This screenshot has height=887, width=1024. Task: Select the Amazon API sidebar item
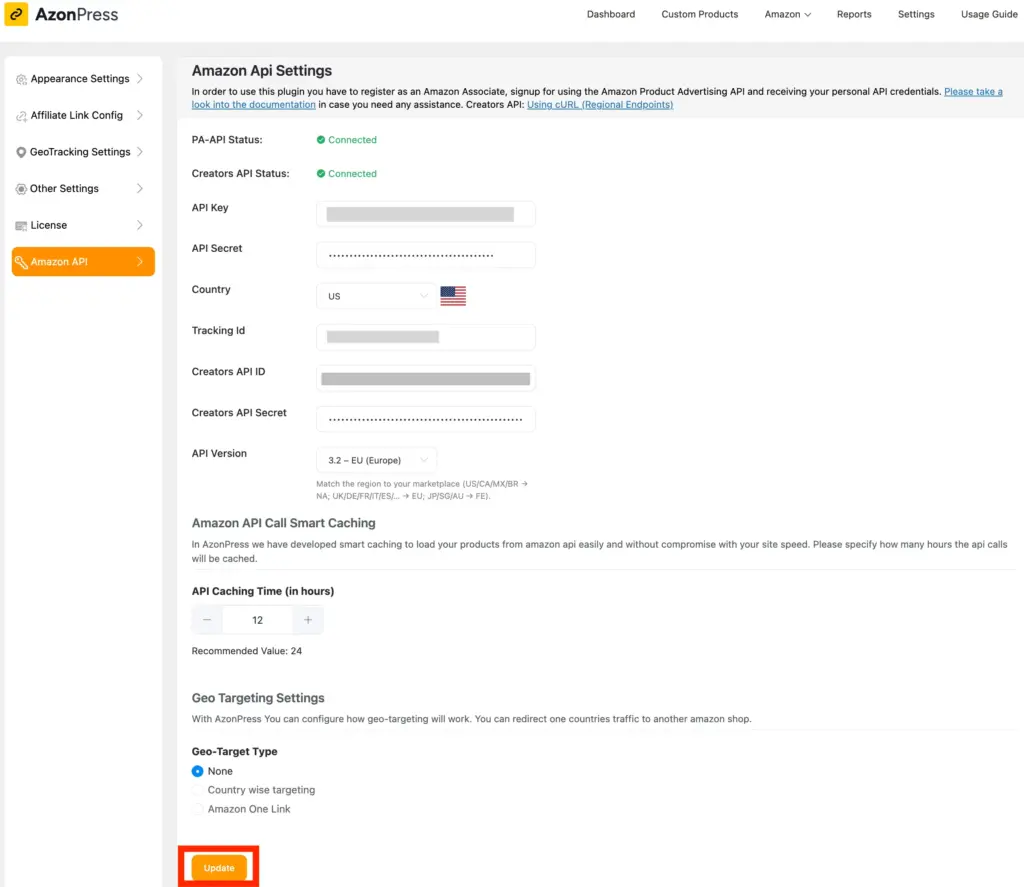(83, 261)
